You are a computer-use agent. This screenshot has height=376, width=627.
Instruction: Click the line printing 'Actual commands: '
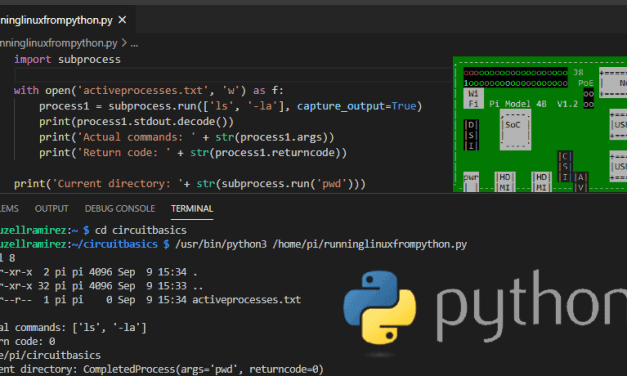click(187, 137)
